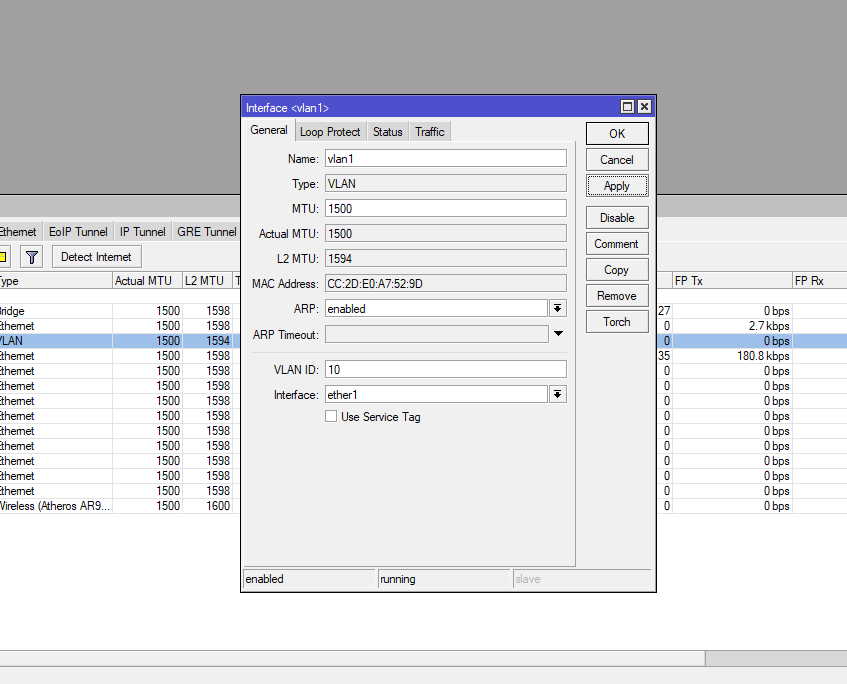Select the Wireless (Atheros AR9...) row
The image size is (847, 684).
click(119, 506)
